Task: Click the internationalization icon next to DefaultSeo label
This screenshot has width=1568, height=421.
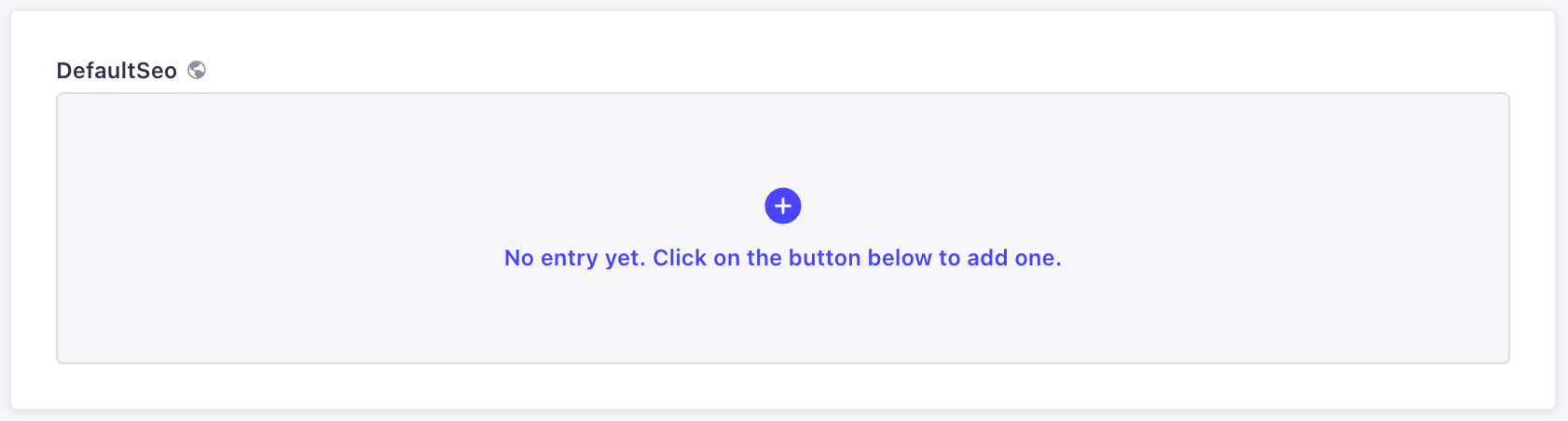Action: (x=197, y=70)
